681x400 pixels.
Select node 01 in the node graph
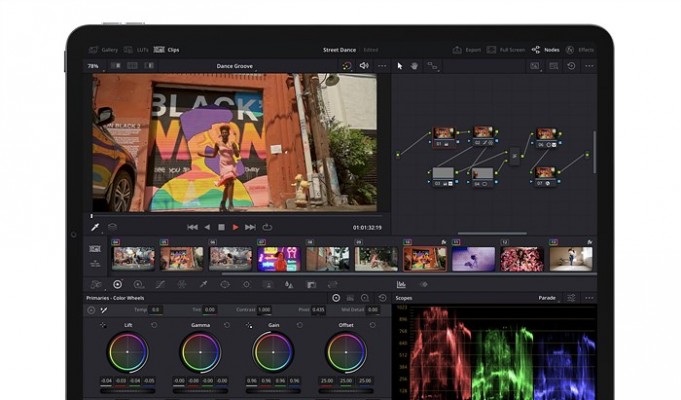(444, 136)
